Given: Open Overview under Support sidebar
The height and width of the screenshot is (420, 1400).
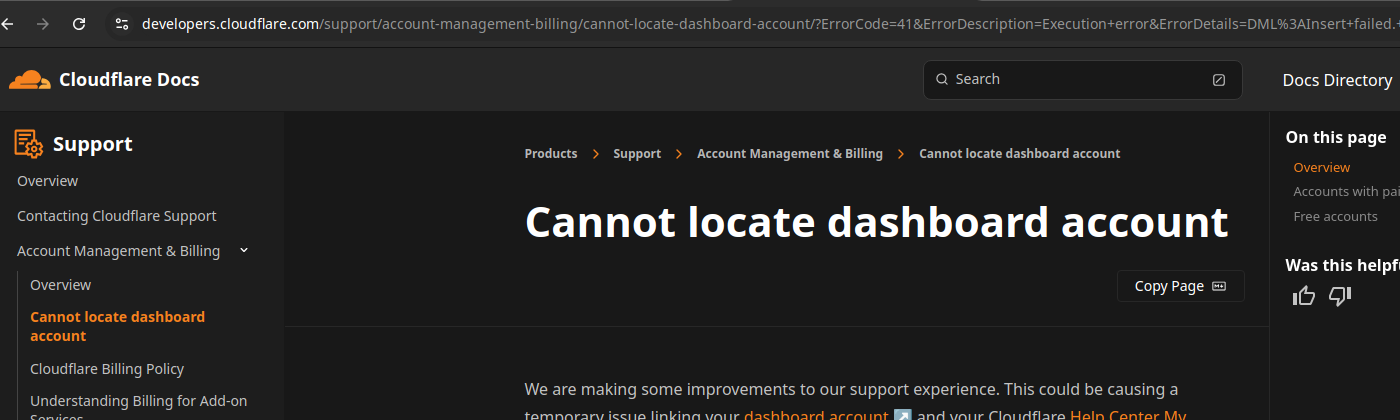Looking at the screenshot, I should pos(47,181).
